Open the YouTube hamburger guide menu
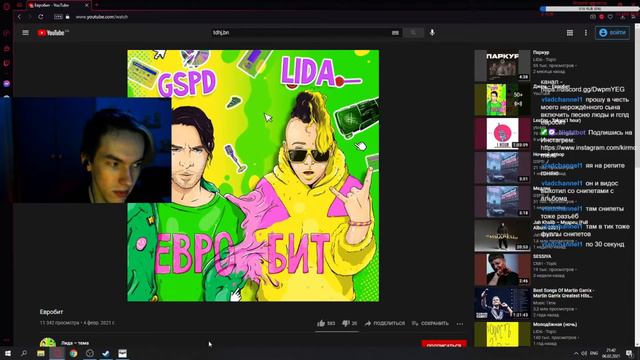Image resolution: width=640 pixels, height=360 pixels. click(x=25, y=33)
